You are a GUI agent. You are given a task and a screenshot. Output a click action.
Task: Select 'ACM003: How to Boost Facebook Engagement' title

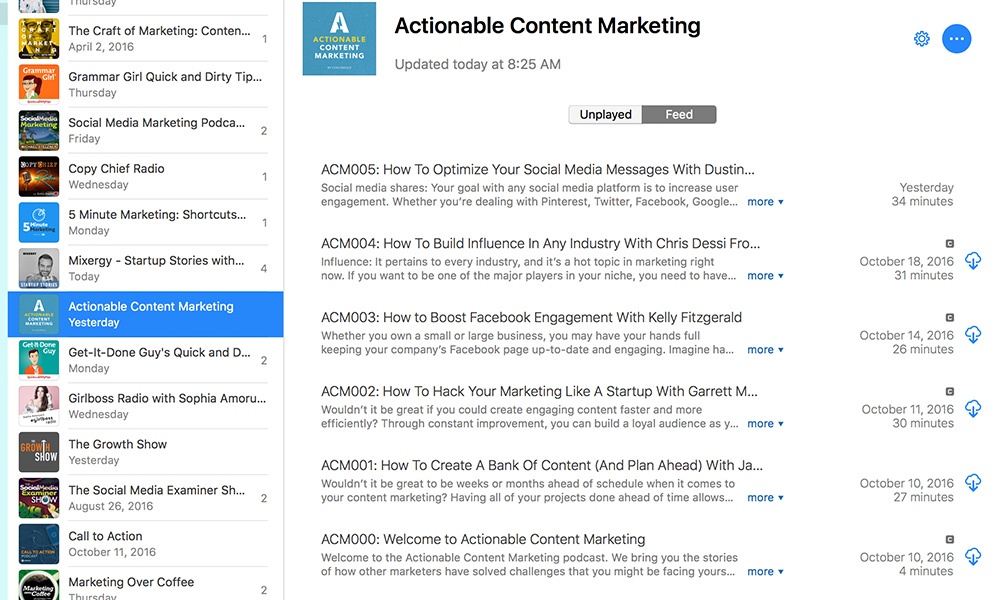pos(531,317)
